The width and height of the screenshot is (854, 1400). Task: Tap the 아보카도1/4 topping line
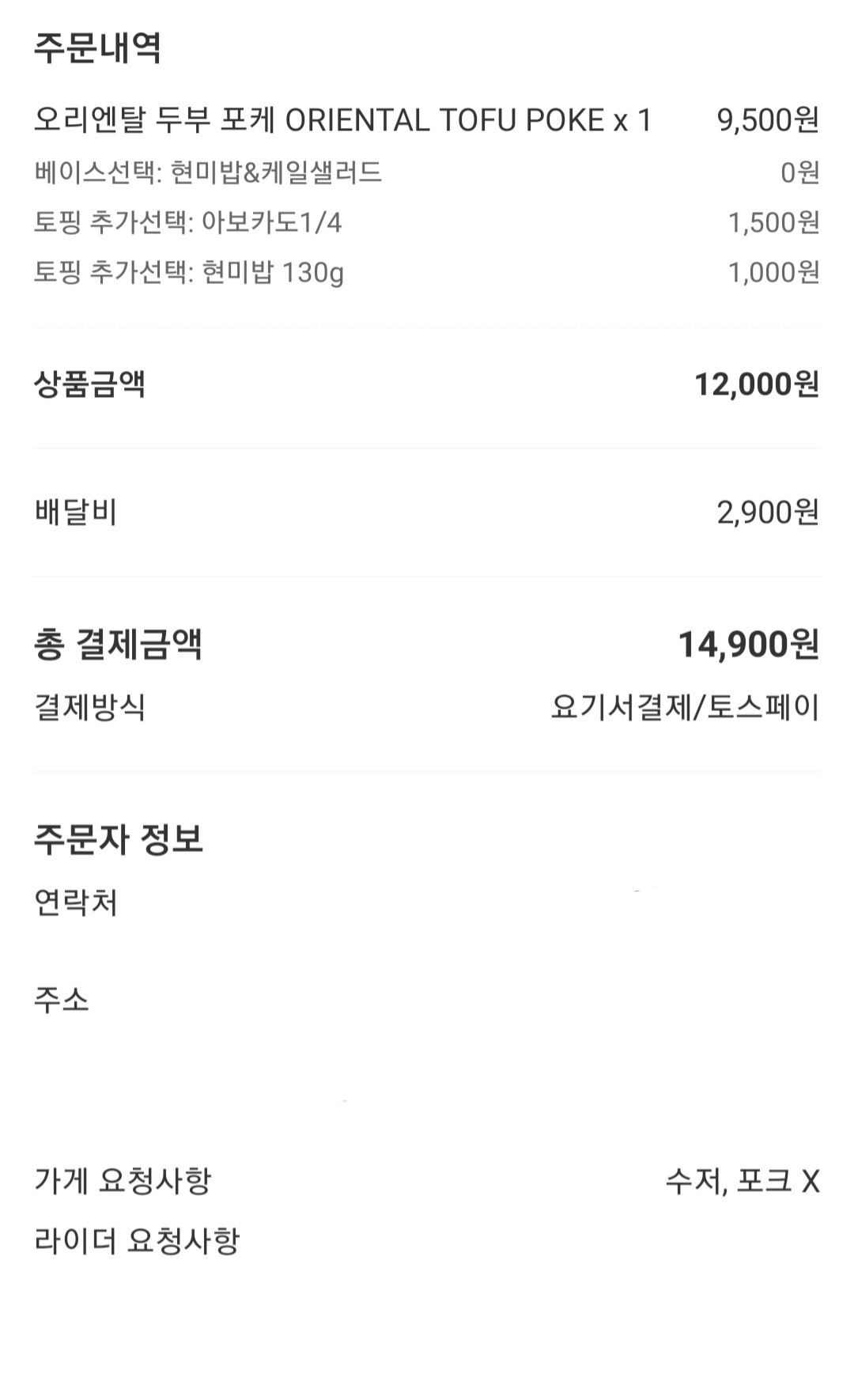point(188,223)
